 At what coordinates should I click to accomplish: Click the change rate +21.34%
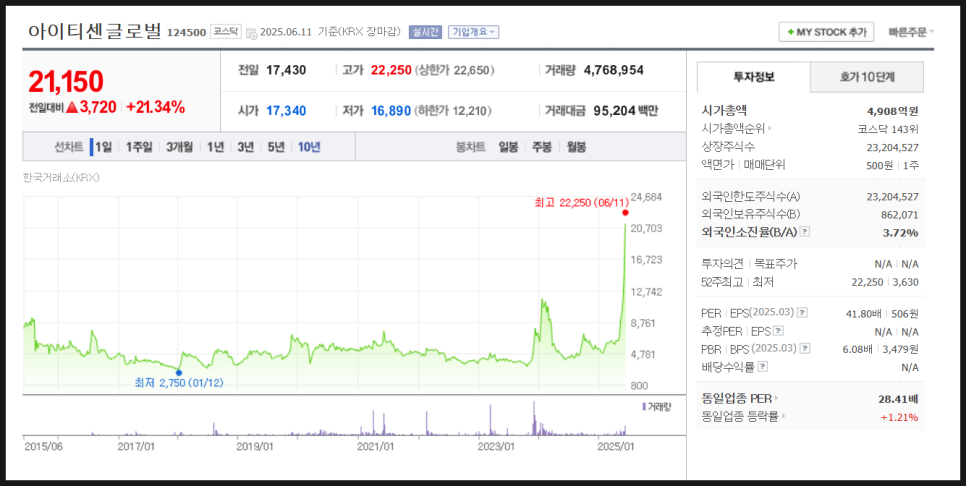click(x=155, y=107)
